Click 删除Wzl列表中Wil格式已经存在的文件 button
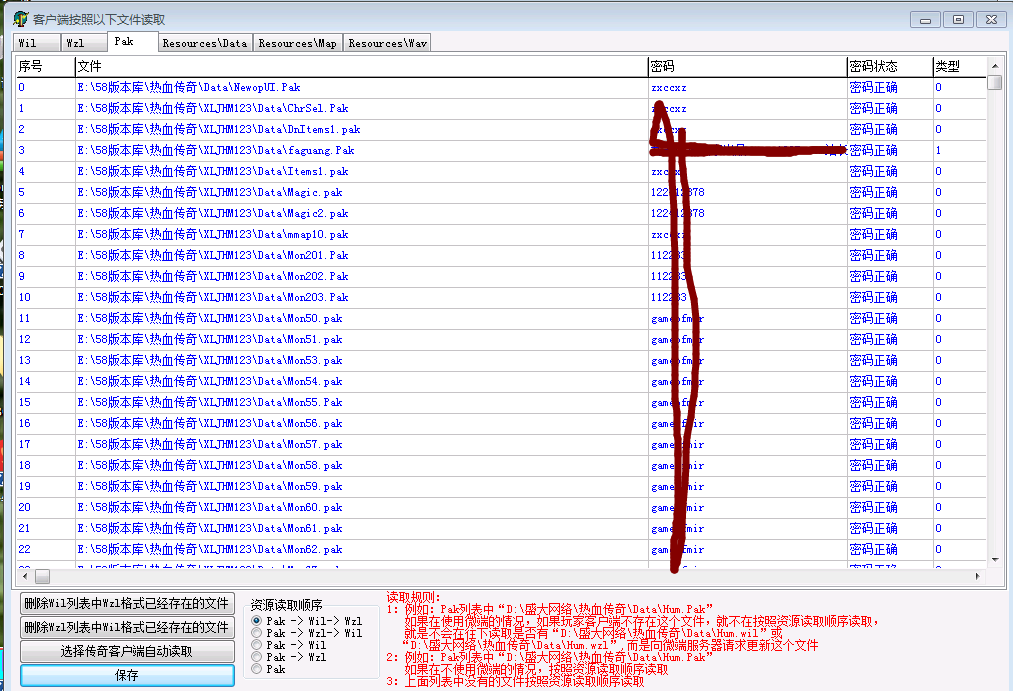The image size is (1013, 691). (127, 627)
